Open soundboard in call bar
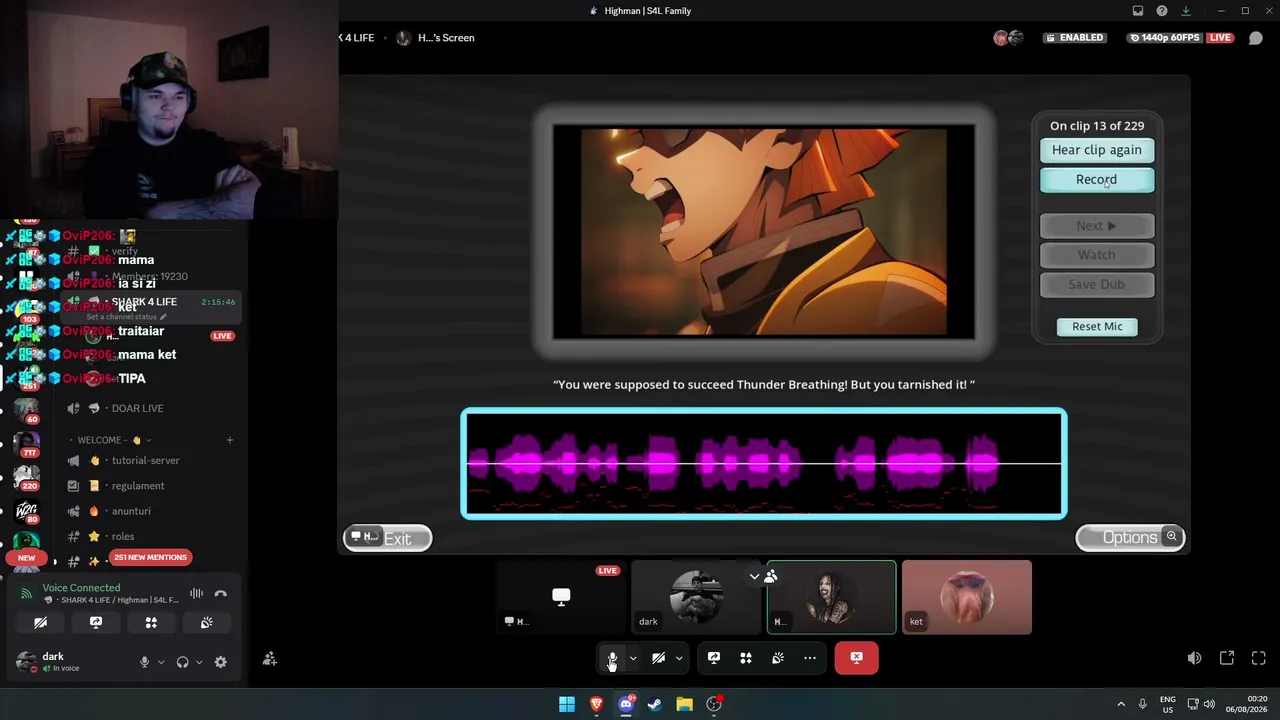This screenshot has height=720, width=1280. pyautogui.click(x=778, y=658)
